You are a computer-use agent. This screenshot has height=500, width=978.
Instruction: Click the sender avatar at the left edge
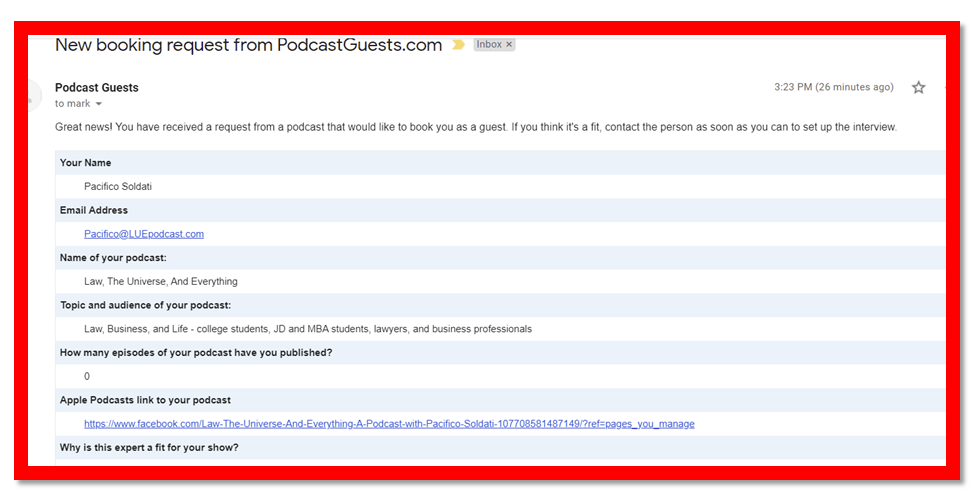pyautogui.click(x=34, y=95)
